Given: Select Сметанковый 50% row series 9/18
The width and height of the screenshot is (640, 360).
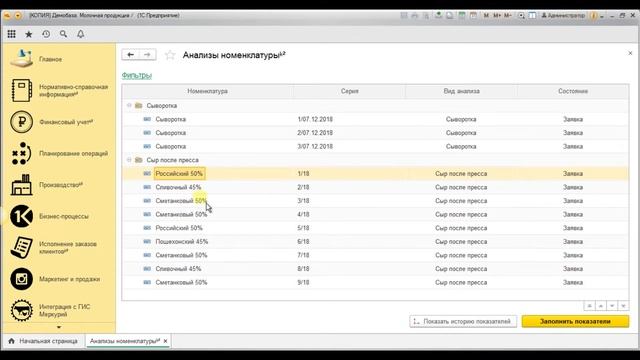Looking at the screenshot, I should tap(375, 282).
